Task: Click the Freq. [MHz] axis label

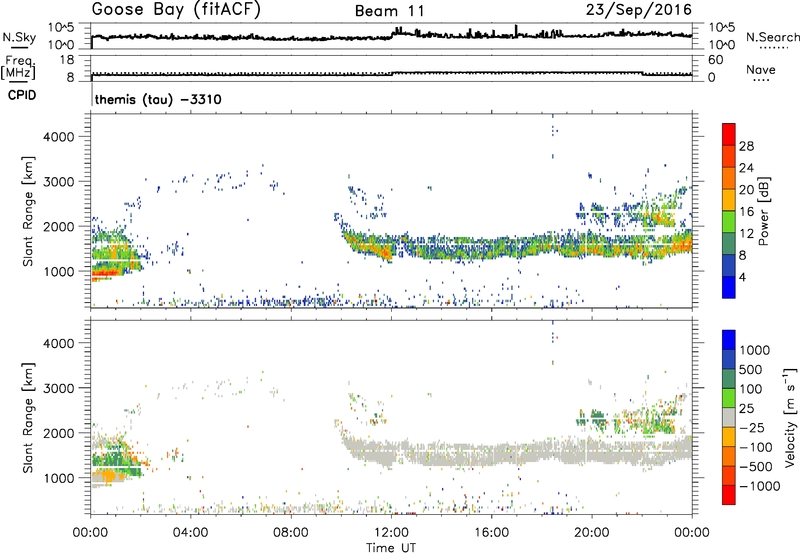Action: pos(18,67)
